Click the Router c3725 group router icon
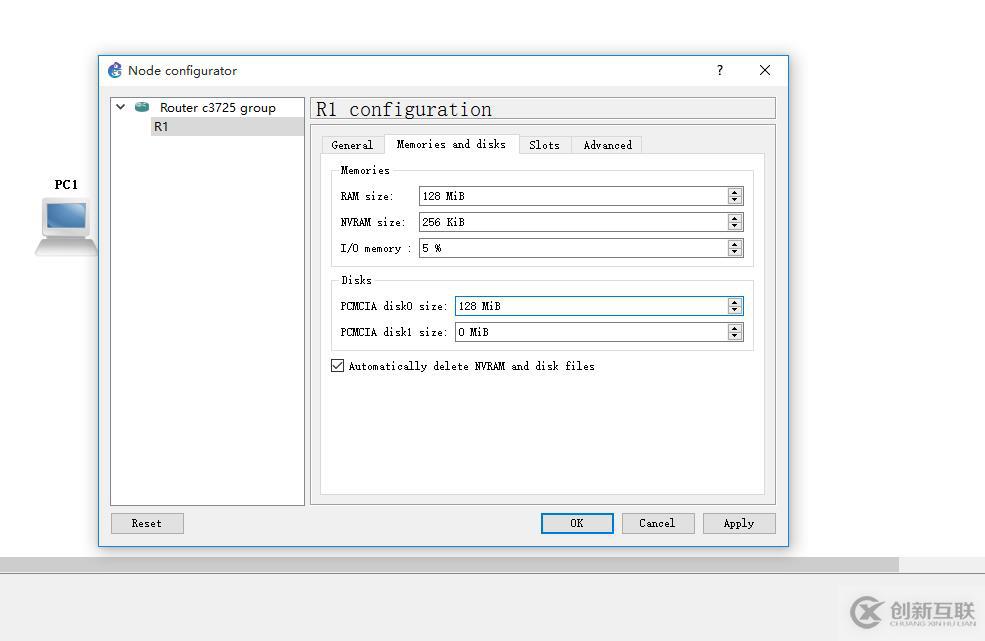 coord(142,107)
